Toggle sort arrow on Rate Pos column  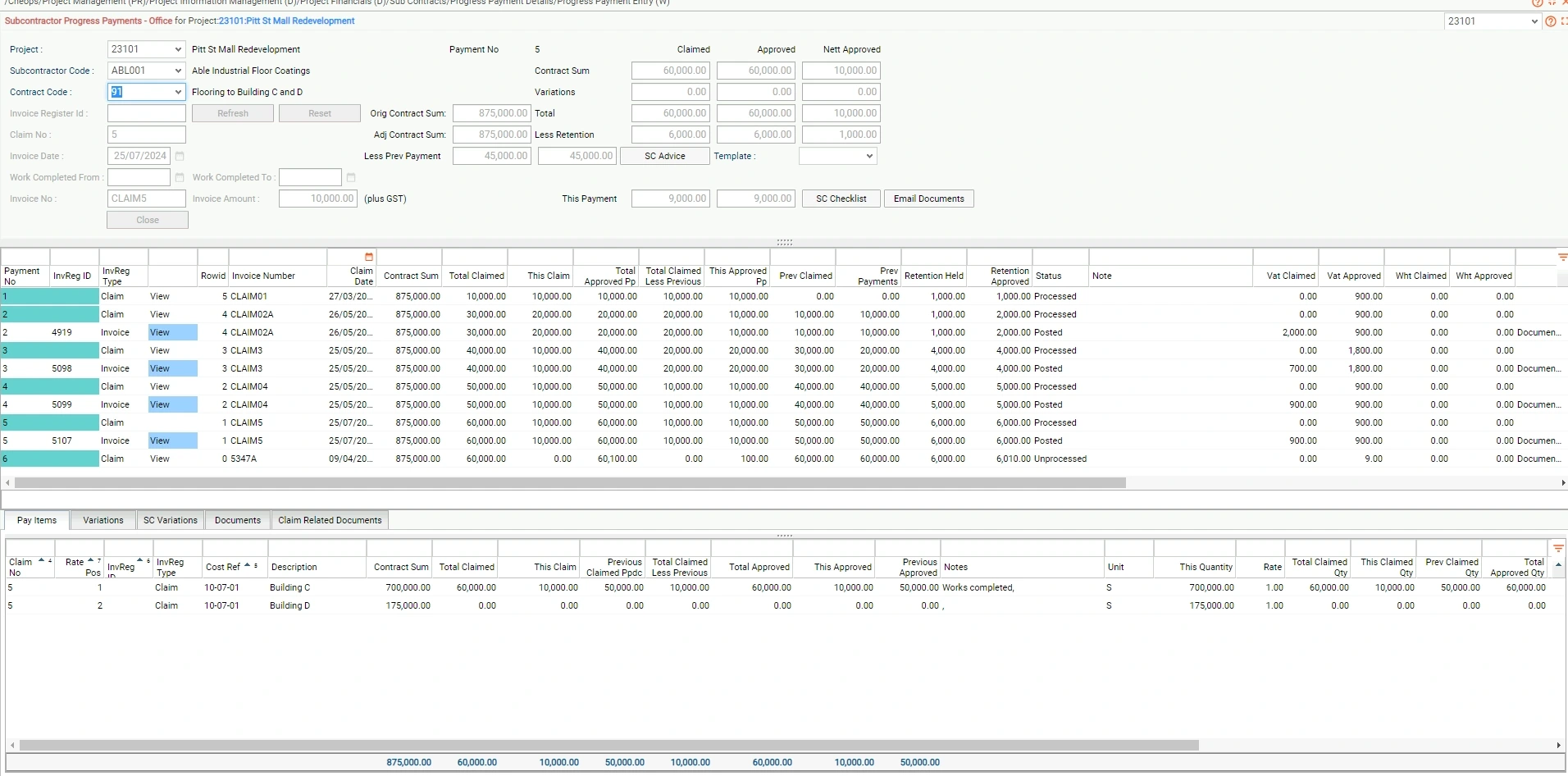pyautogui.click(x=91, y=561)
